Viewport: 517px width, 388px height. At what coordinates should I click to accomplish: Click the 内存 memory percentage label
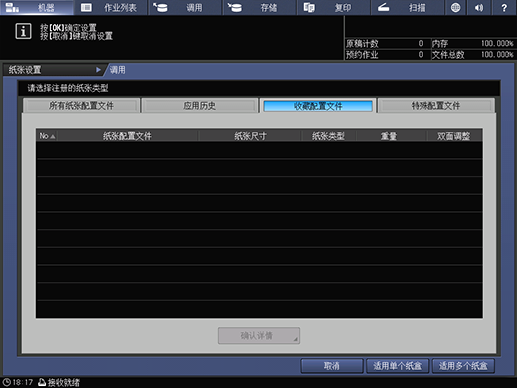440,43
